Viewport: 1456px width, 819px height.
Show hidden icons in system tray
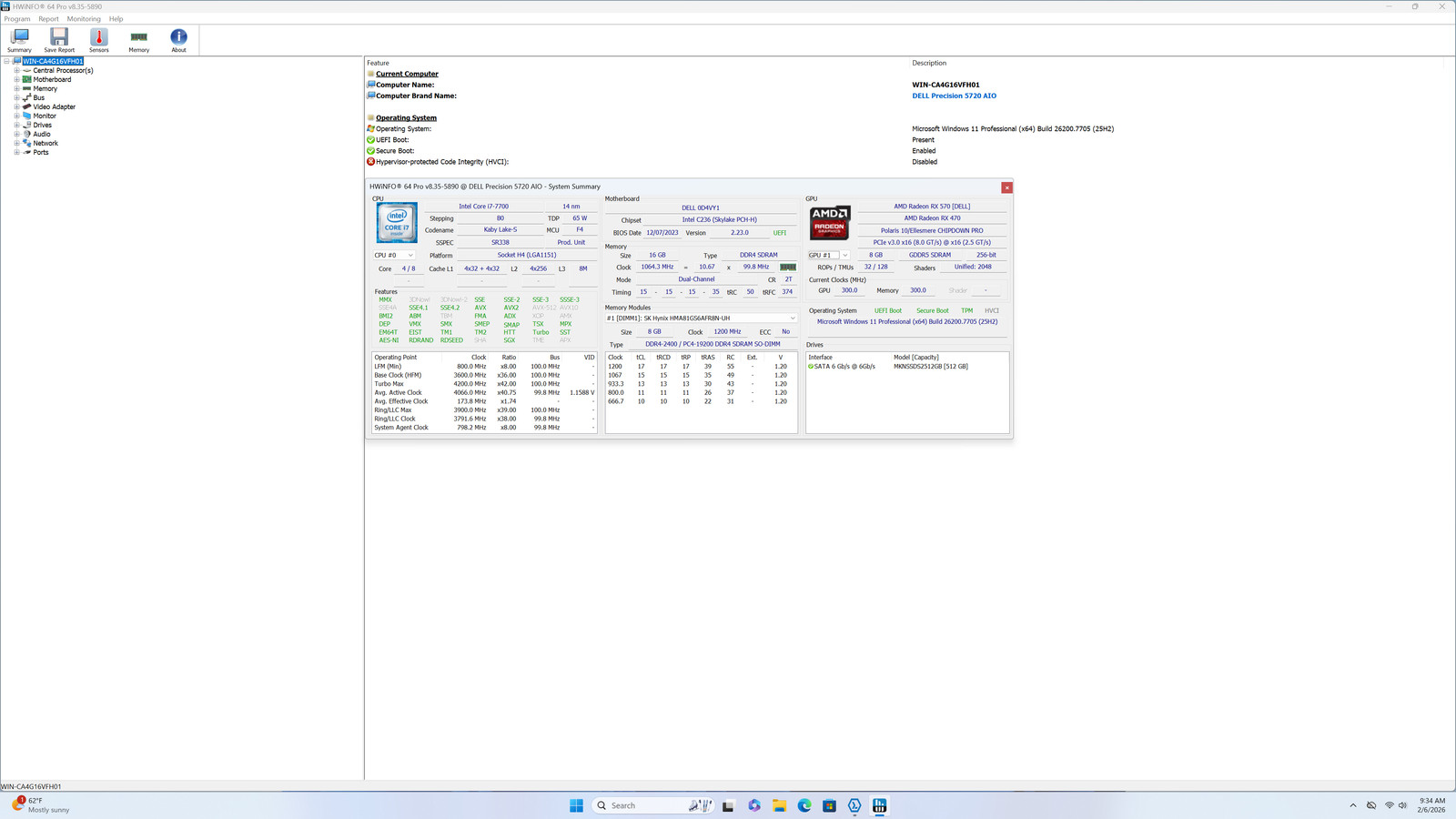pos(1353,805)
